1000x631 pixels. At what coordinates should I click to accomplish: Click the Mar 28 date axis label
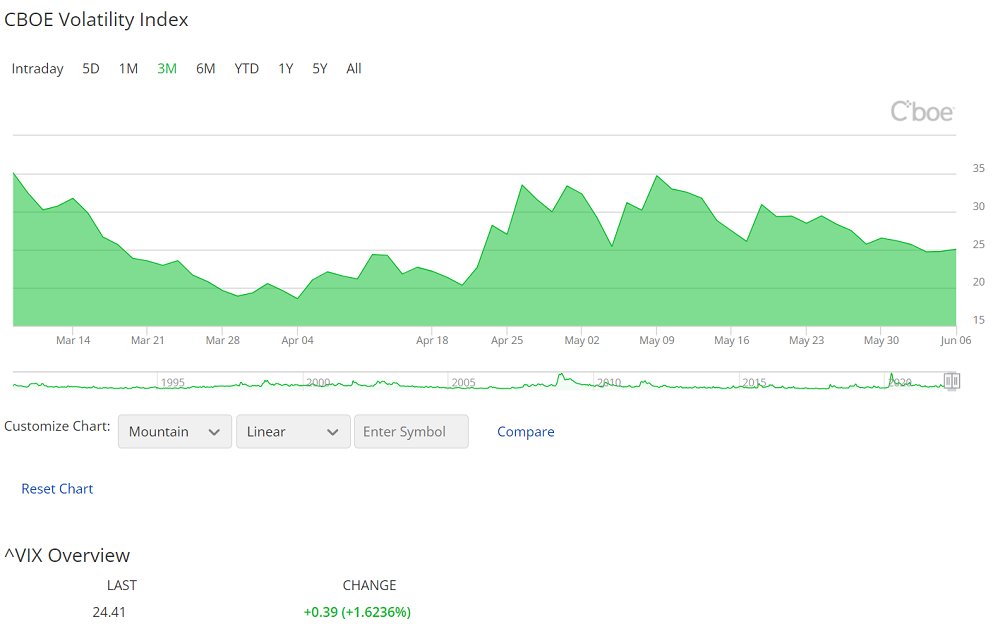point(223,340)
